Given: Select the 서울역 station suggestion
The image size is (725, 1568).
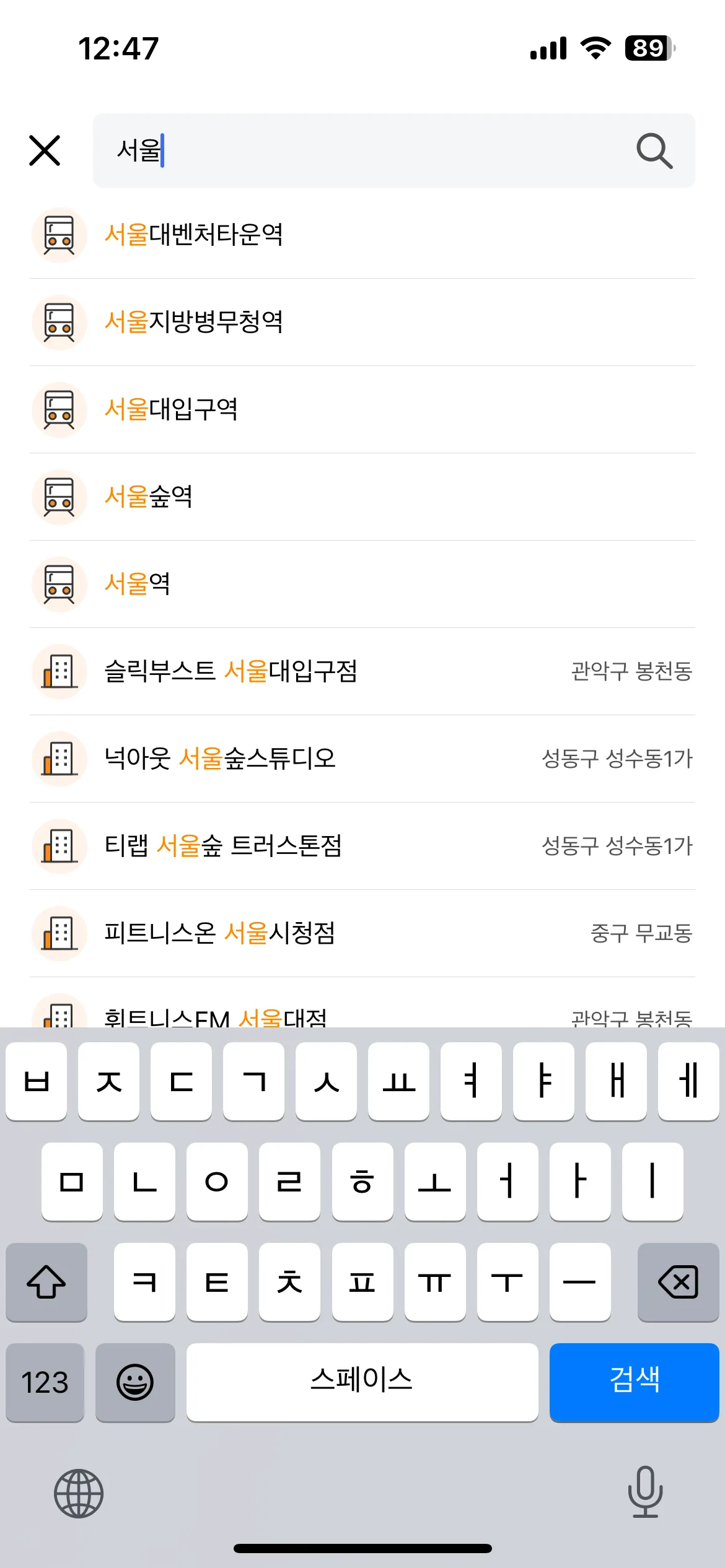Looking at the screenshot, I should 362,584.
